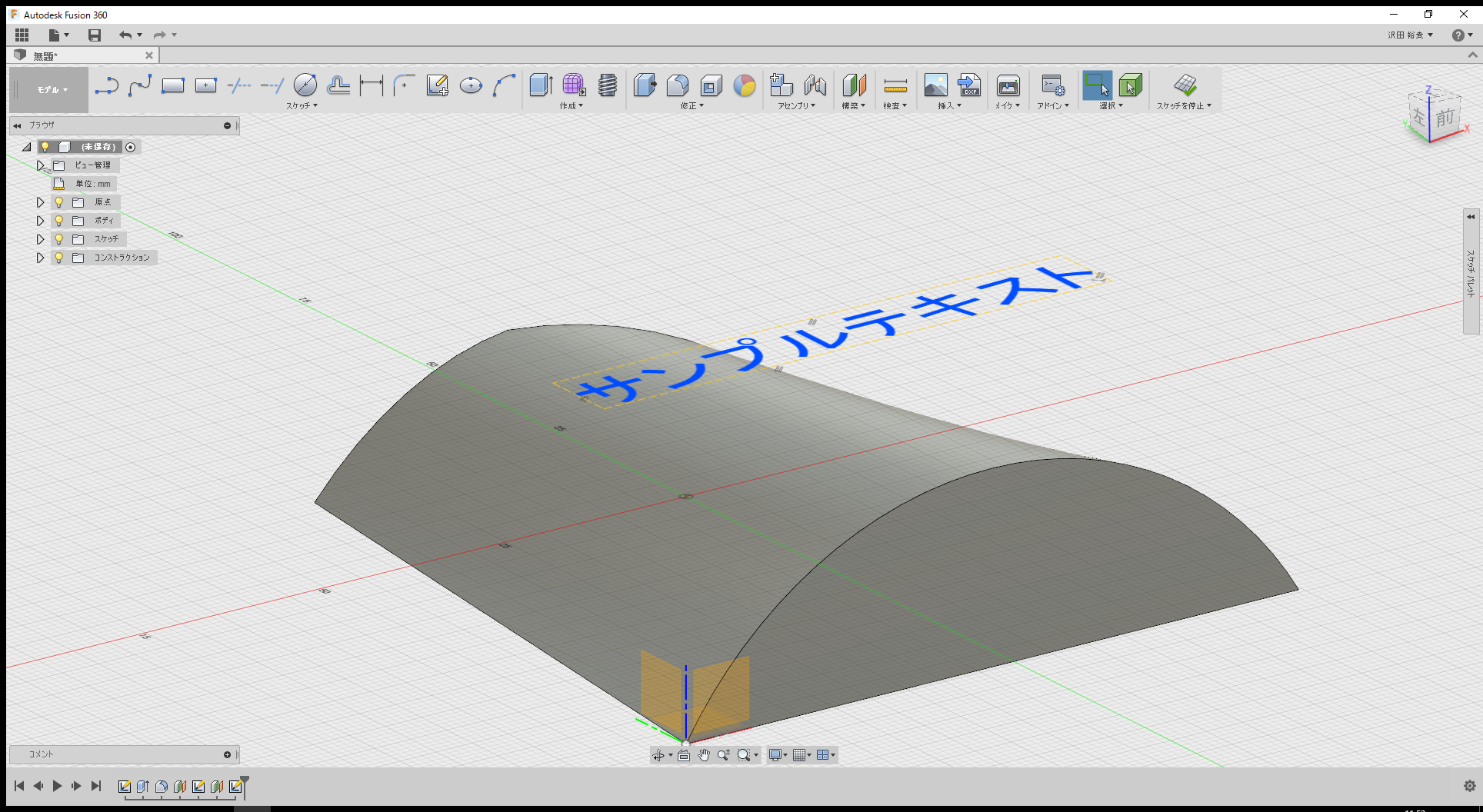The height and width of the screenshot is (812, 1483).
Task: Select the Coil tool icon
Action: point(608,85)
